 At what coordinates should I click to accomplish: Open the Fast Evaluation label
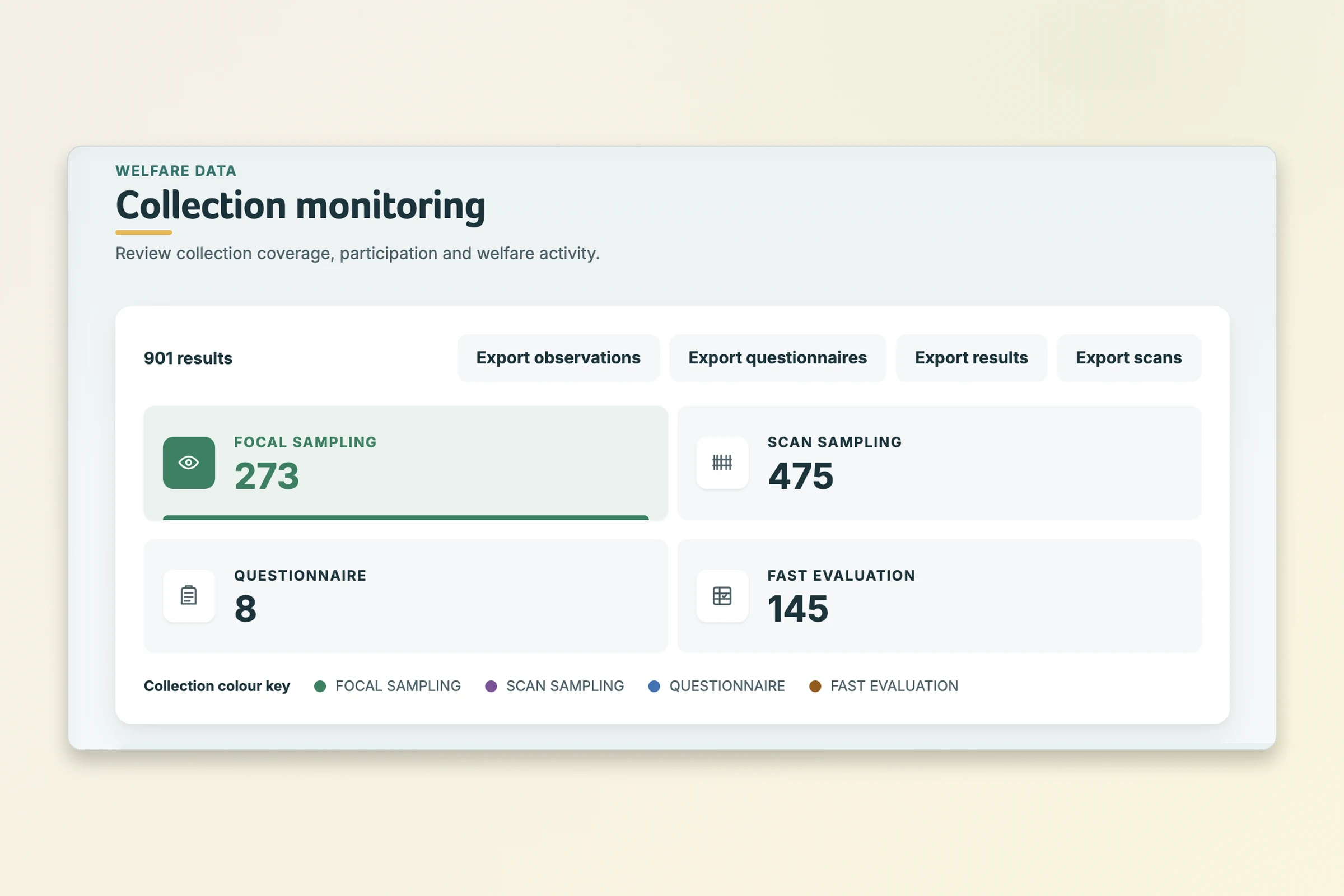841,576
